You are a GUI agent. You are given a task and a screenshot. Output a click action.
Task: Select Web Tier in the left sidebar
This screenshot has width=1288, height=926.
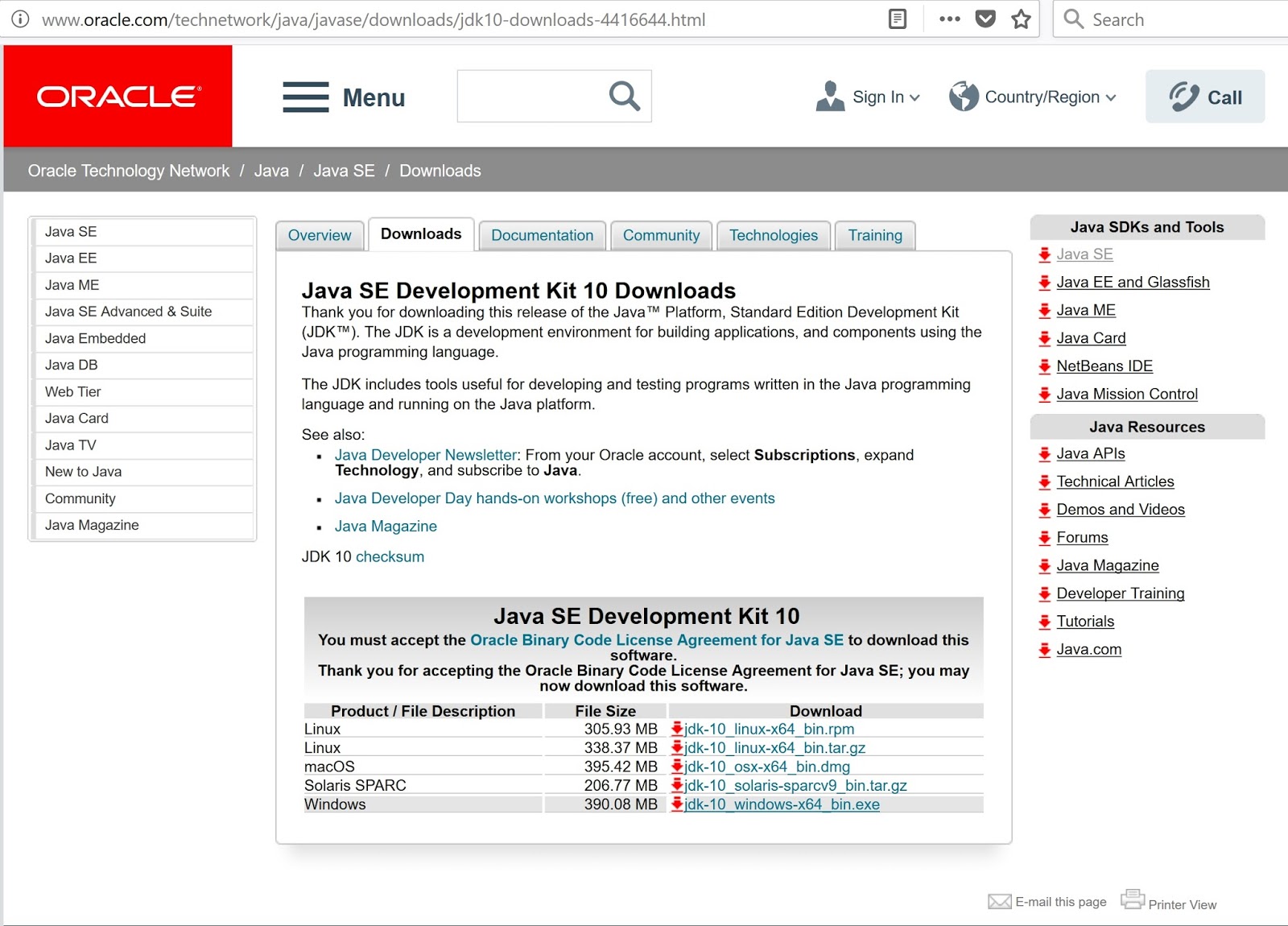142,391
